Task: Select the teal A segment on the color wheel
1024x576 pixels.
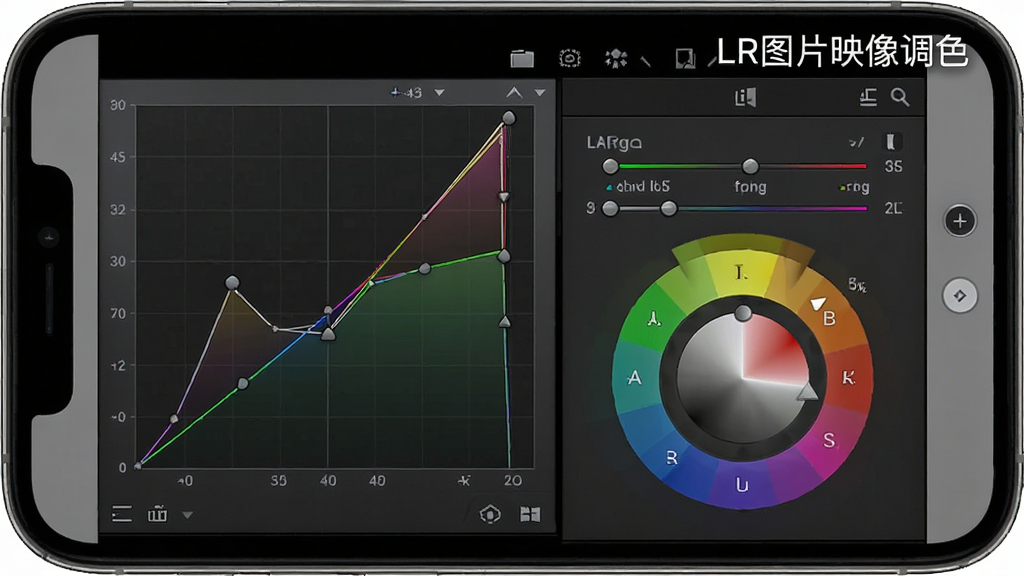Action: tap(635, 377)
